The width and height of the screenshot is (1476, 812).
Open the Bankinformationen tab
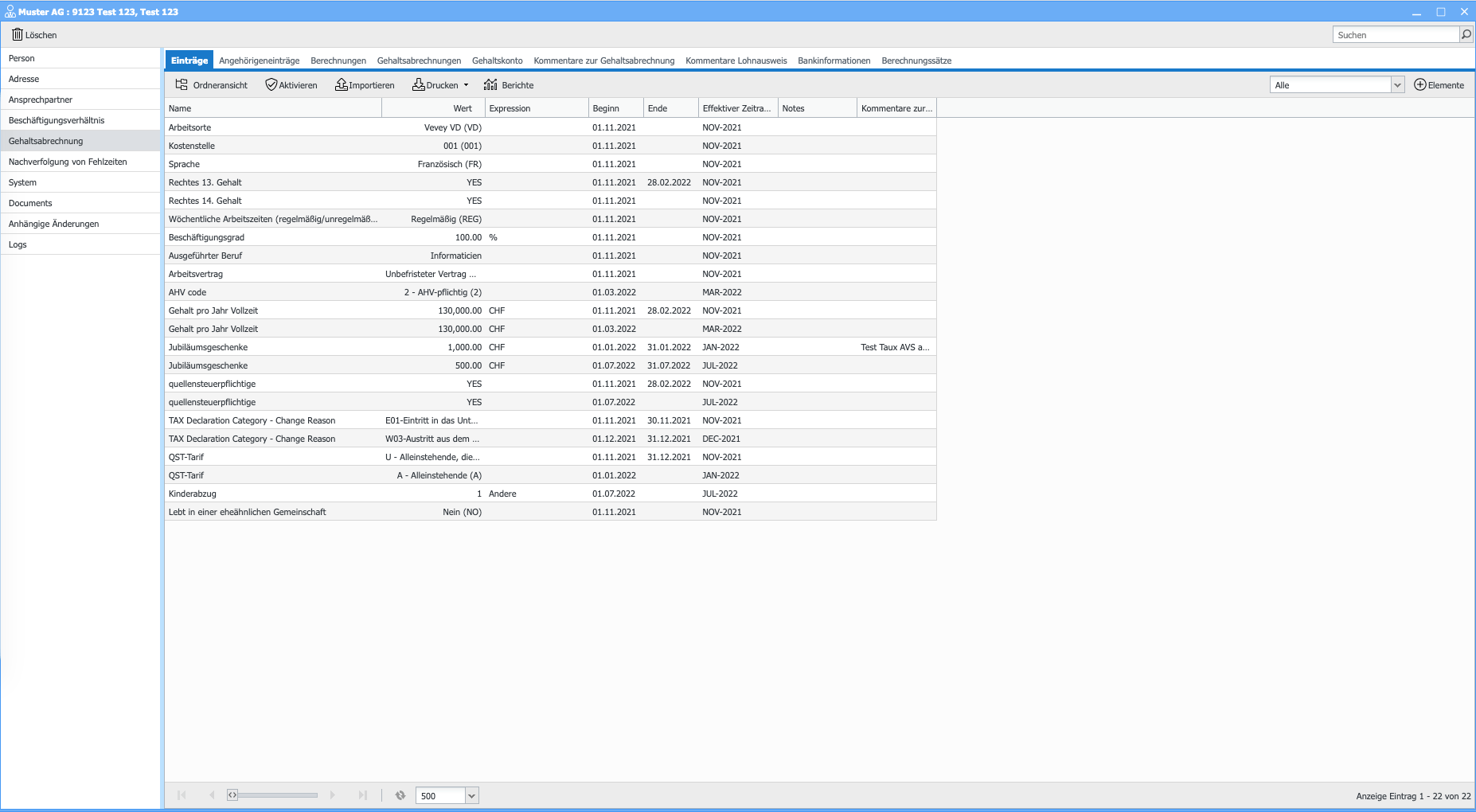click(834, 61)
